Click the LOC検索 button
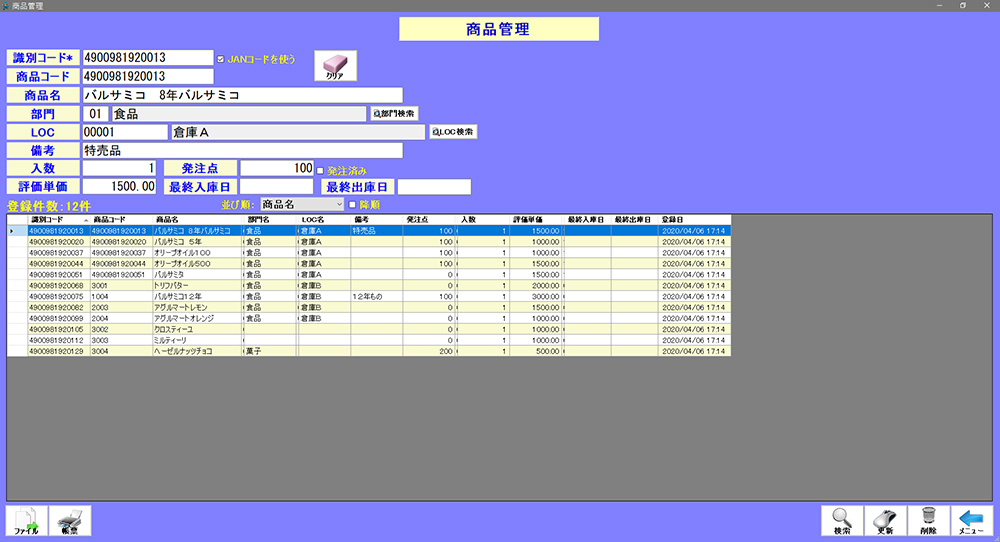The width and height of the screenshot is (1000, 542). point(453,132)
